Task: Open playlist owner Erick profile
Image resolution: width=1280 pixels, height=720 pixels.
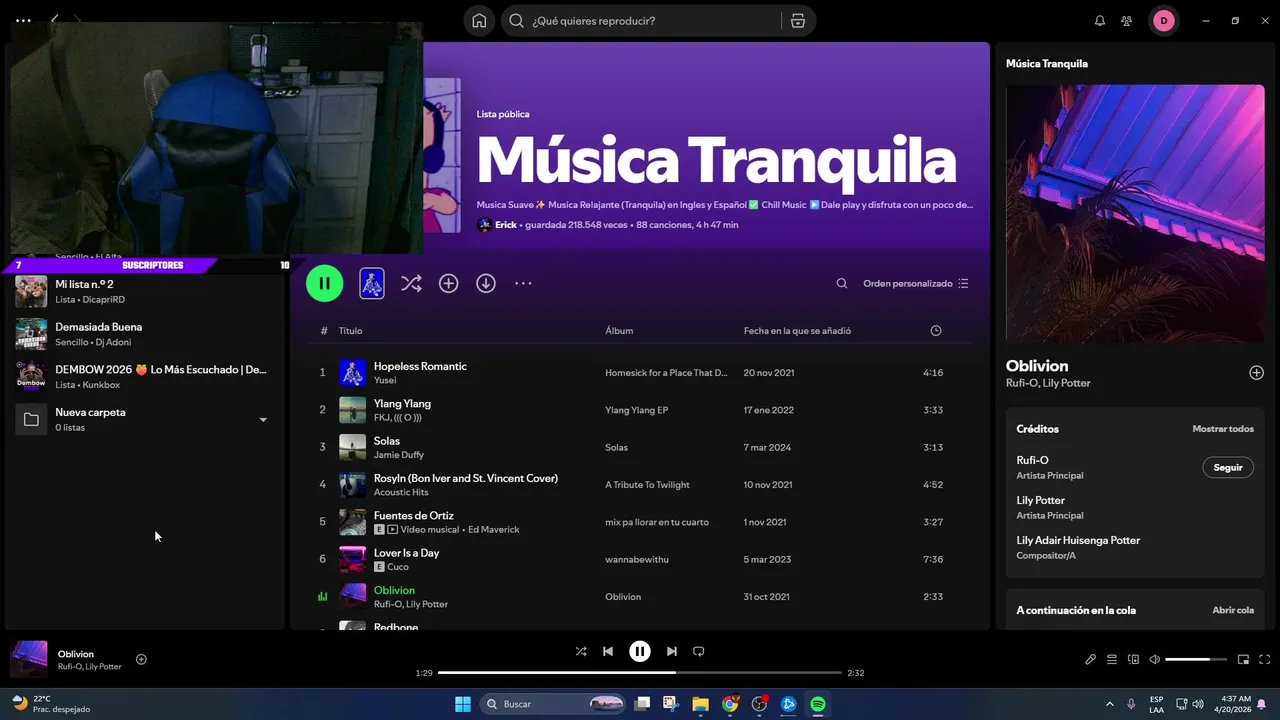Action: pyautogui.click(x=506, y=225)
